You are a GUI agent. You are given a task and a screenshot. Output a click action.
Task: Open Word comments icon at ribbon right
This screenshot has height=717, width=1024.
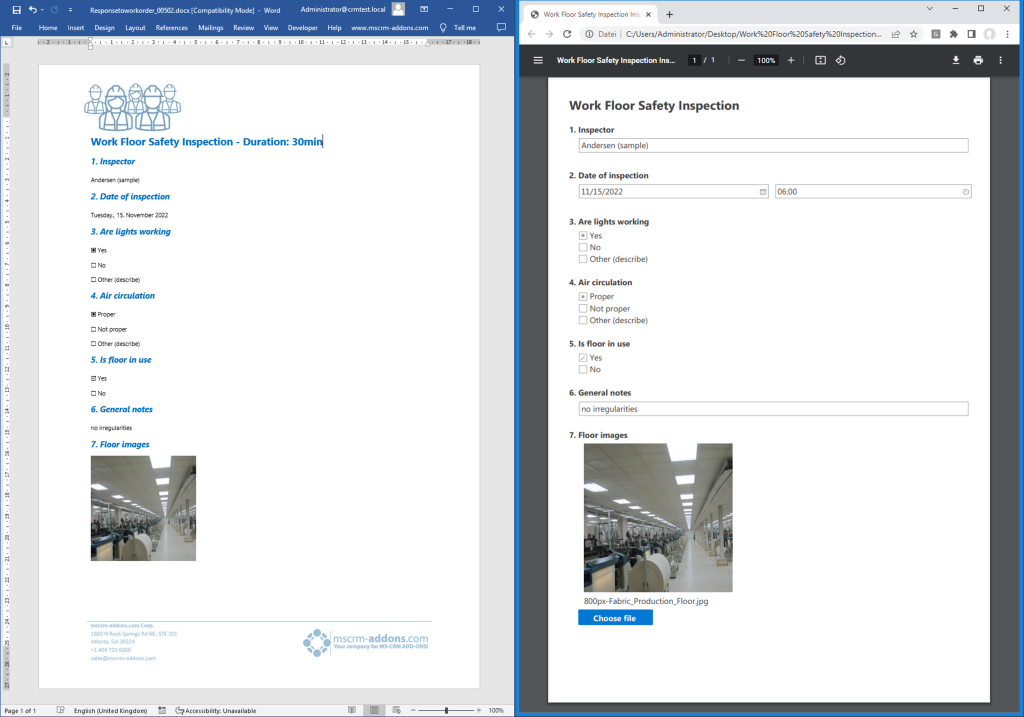click(501, 27)
